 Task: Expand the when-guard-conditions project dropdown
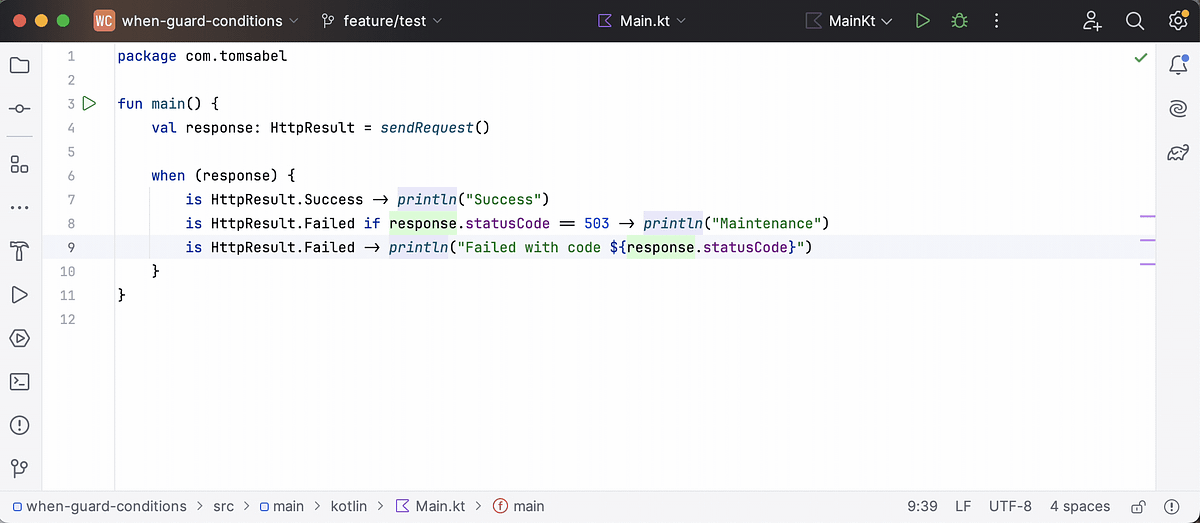(209, 20)
